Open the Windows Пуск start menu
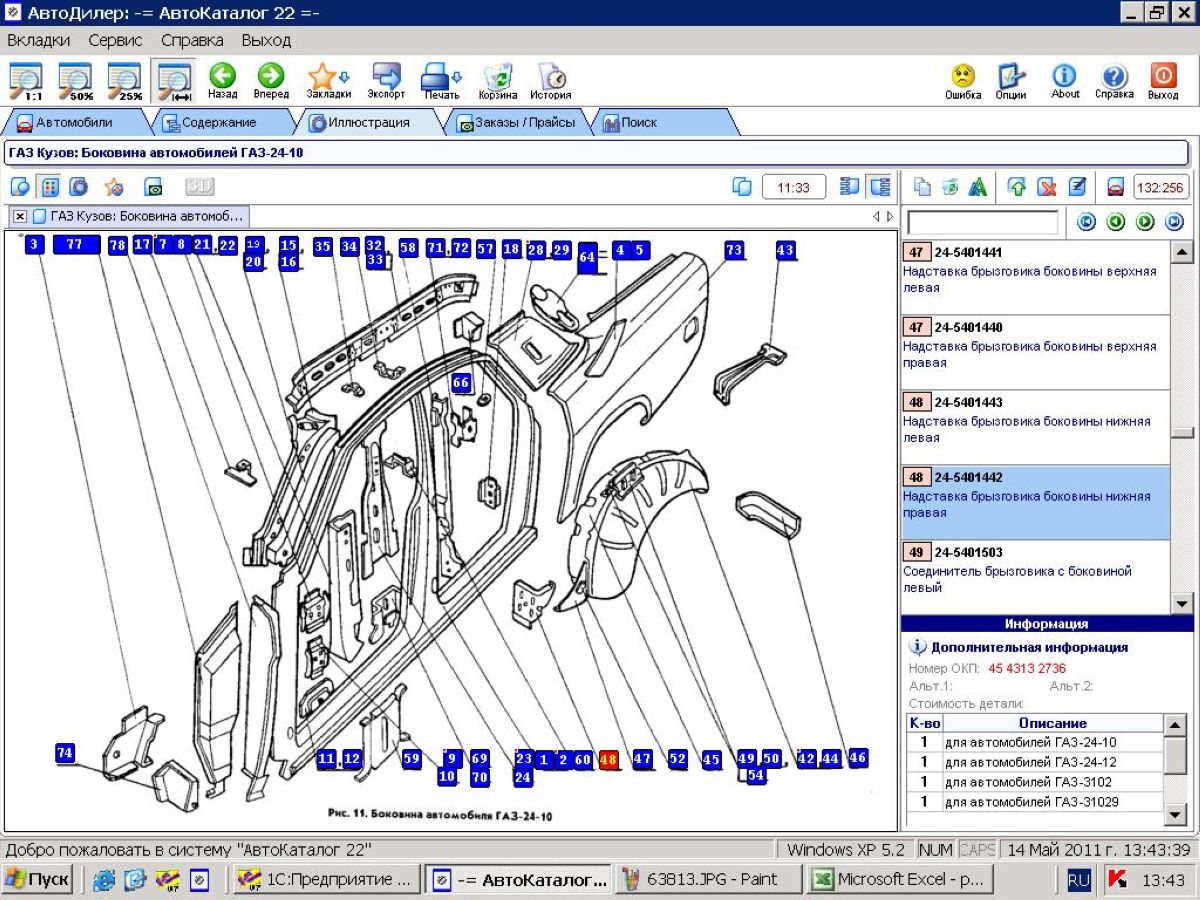 [37, 880]
